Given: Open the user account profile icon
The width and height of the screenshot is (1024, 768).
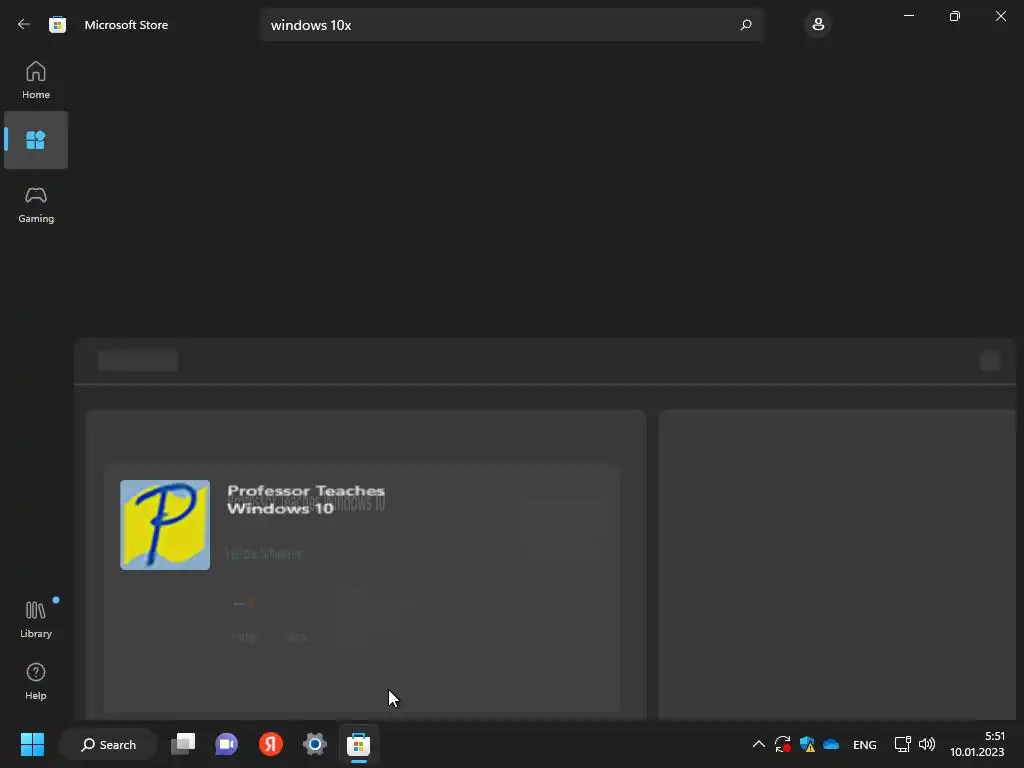Looking at the screenshot, I should (x=818, y=25).
